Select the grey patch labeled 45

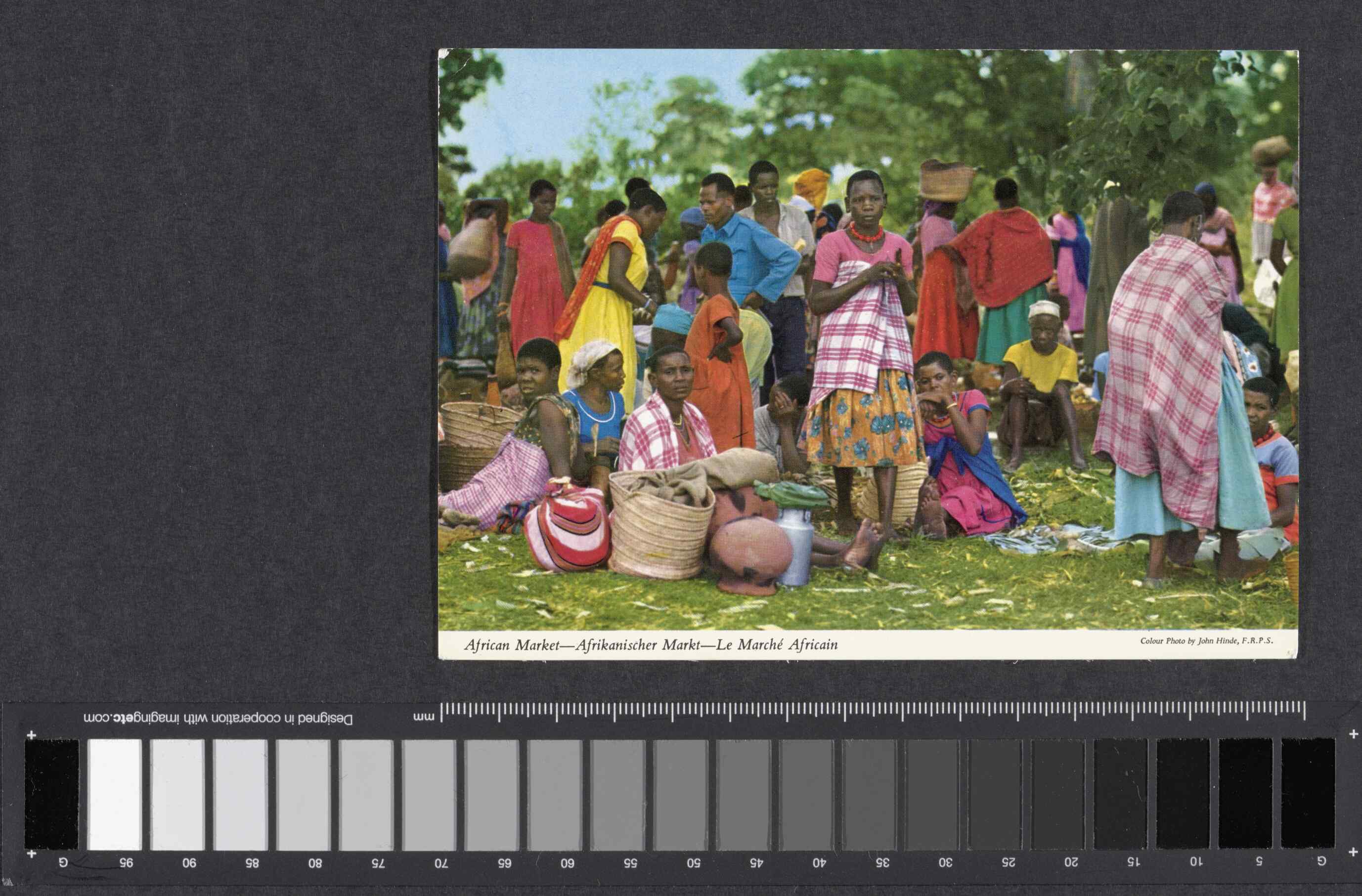pos(744,794)
